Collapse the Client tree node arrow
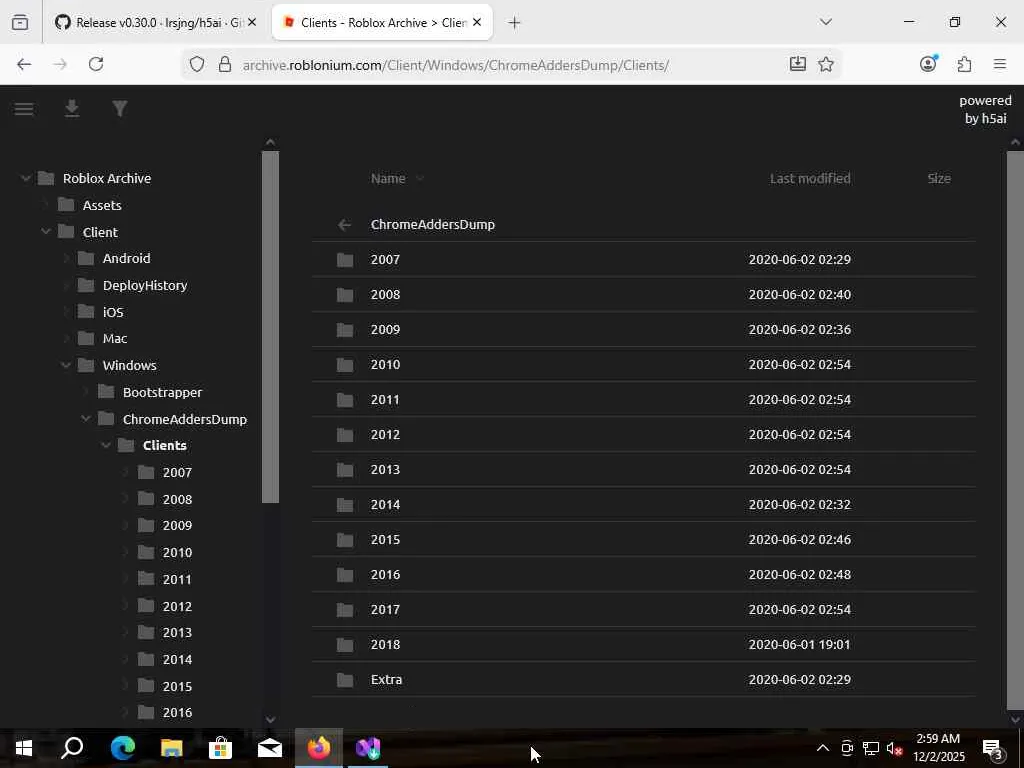The image size is (1024, 768). tap(46, 232)
